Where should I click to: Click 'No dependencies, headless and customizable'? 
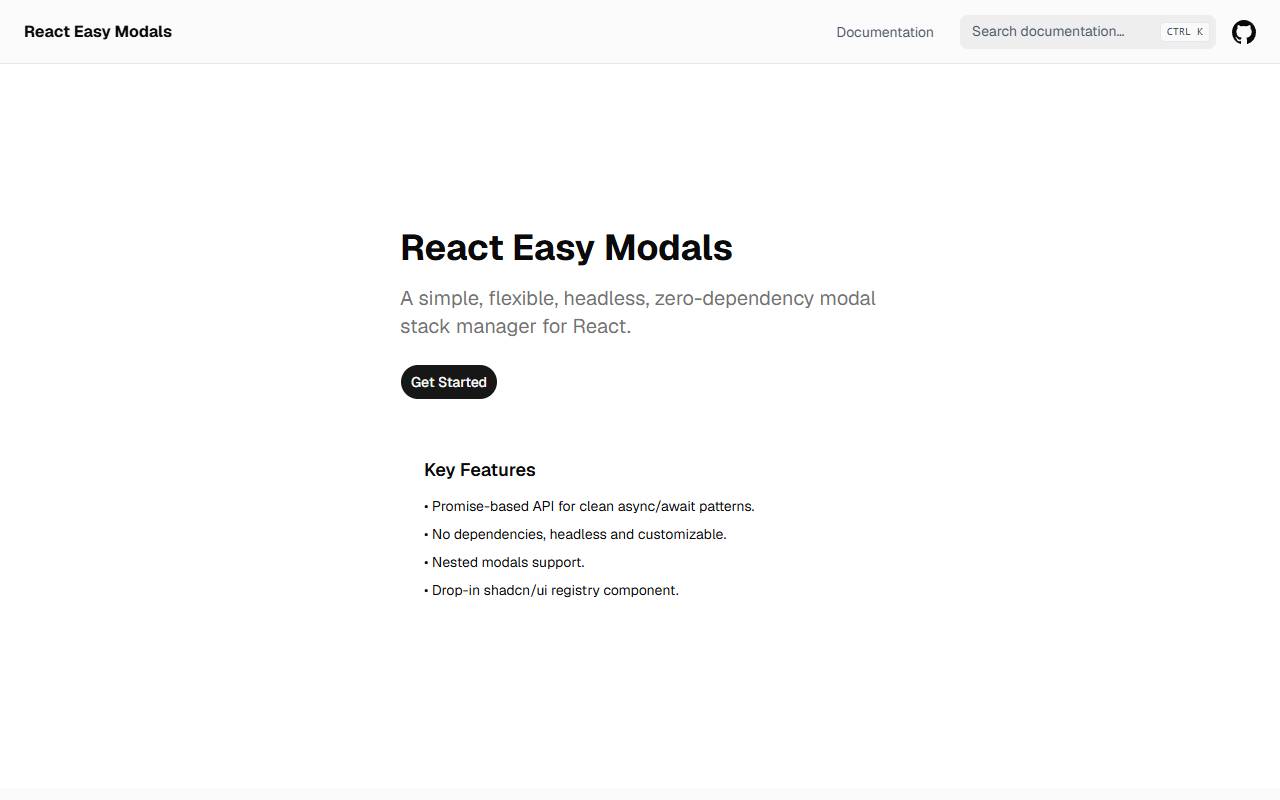pyautogui.click(x=575, y=534)
